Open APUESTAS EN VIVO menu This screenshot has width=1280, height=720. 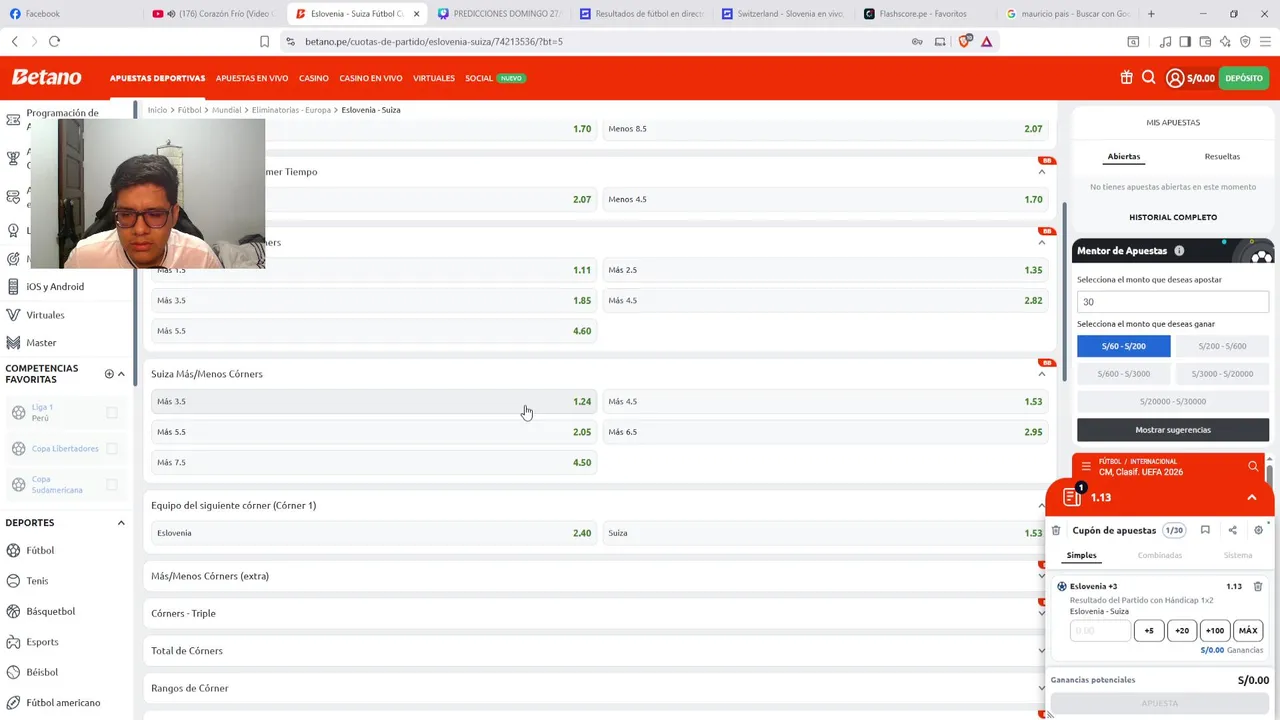[252, 78]
